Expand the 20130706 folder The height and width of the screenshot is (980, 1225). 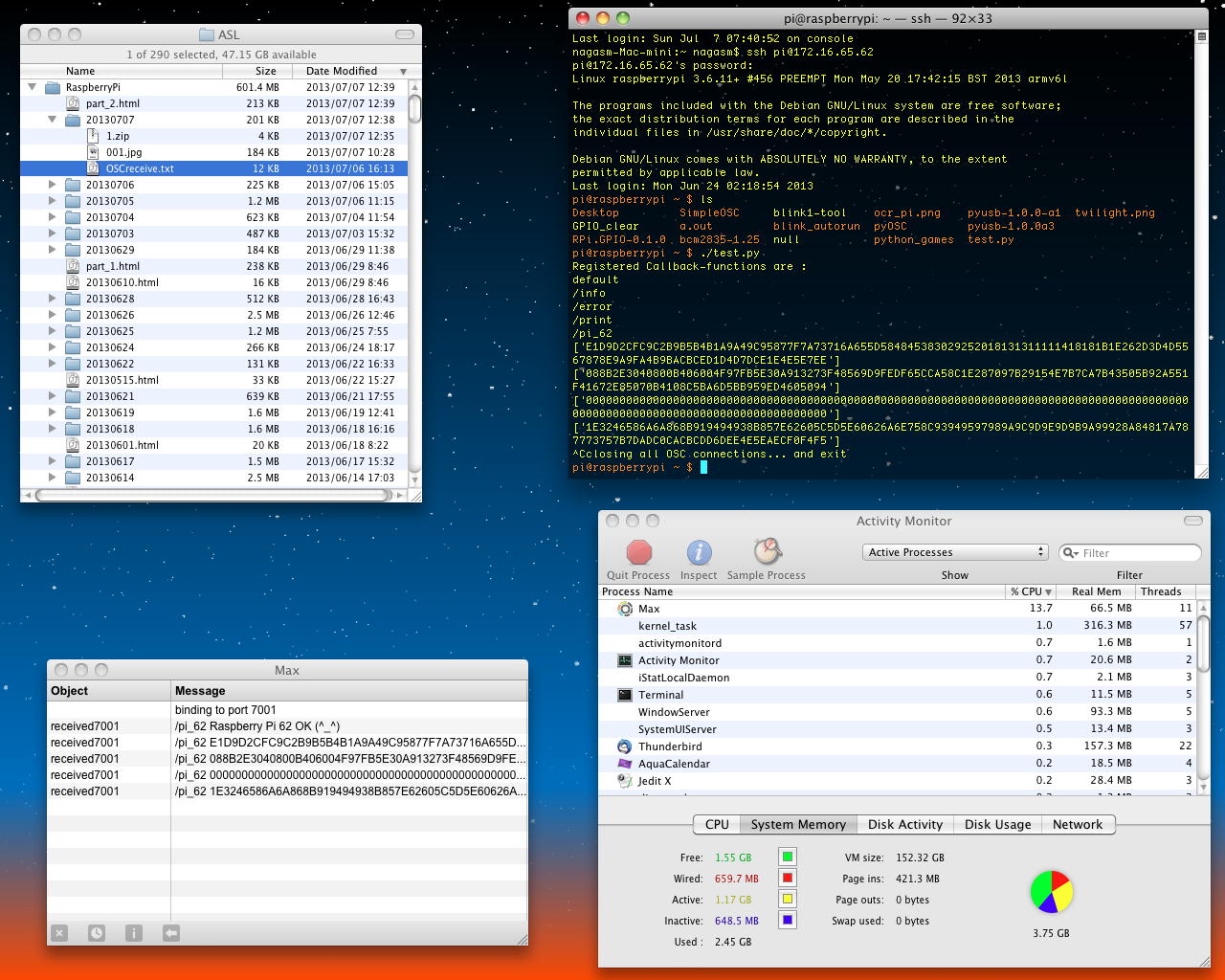[53, 185]
